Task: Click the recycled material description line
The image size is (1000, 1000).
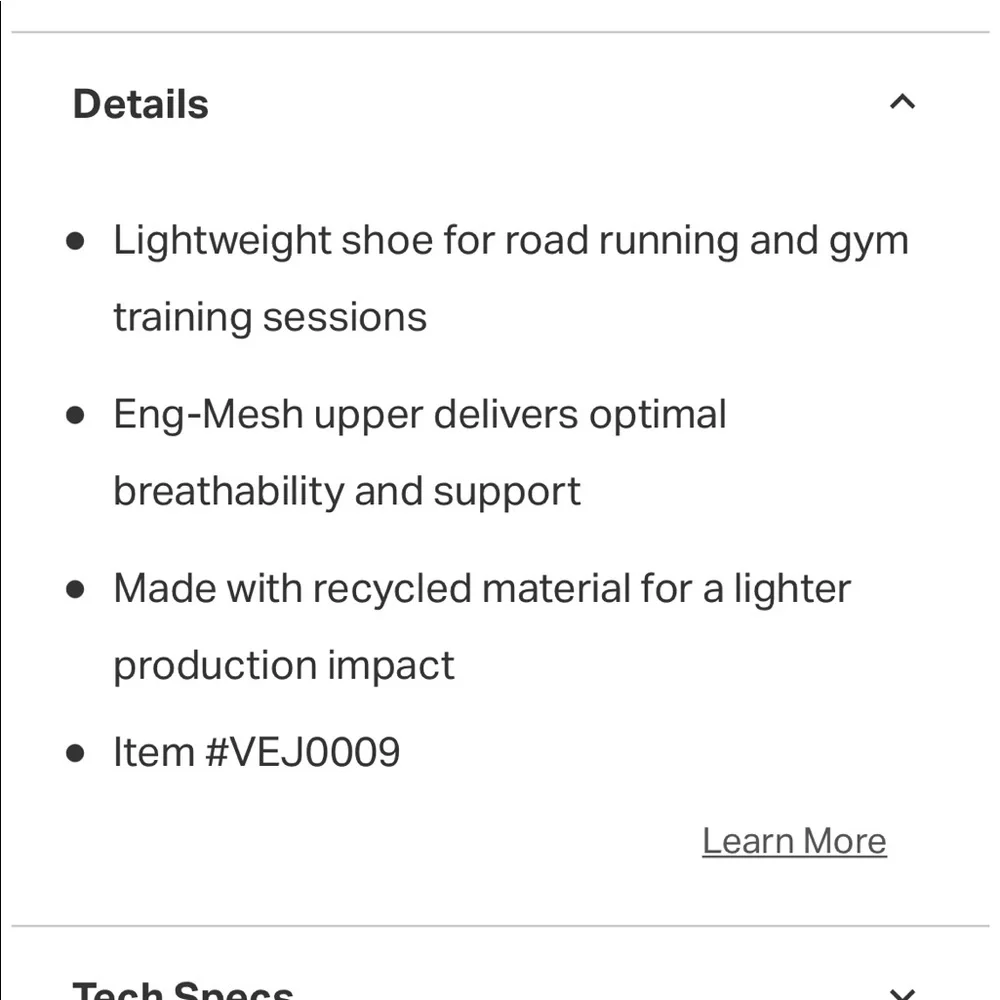Action: pyautogui.click(x=481, y=588)
